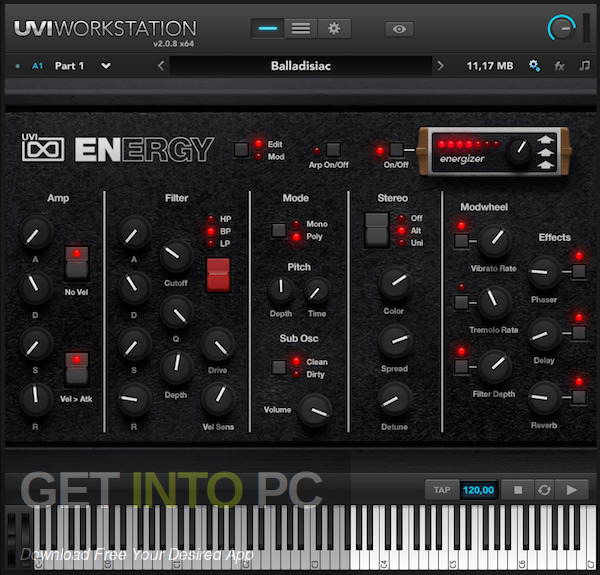
Task: Click the top arrow on the energizer
Action: pyautogui.click(x=546, y=139)
